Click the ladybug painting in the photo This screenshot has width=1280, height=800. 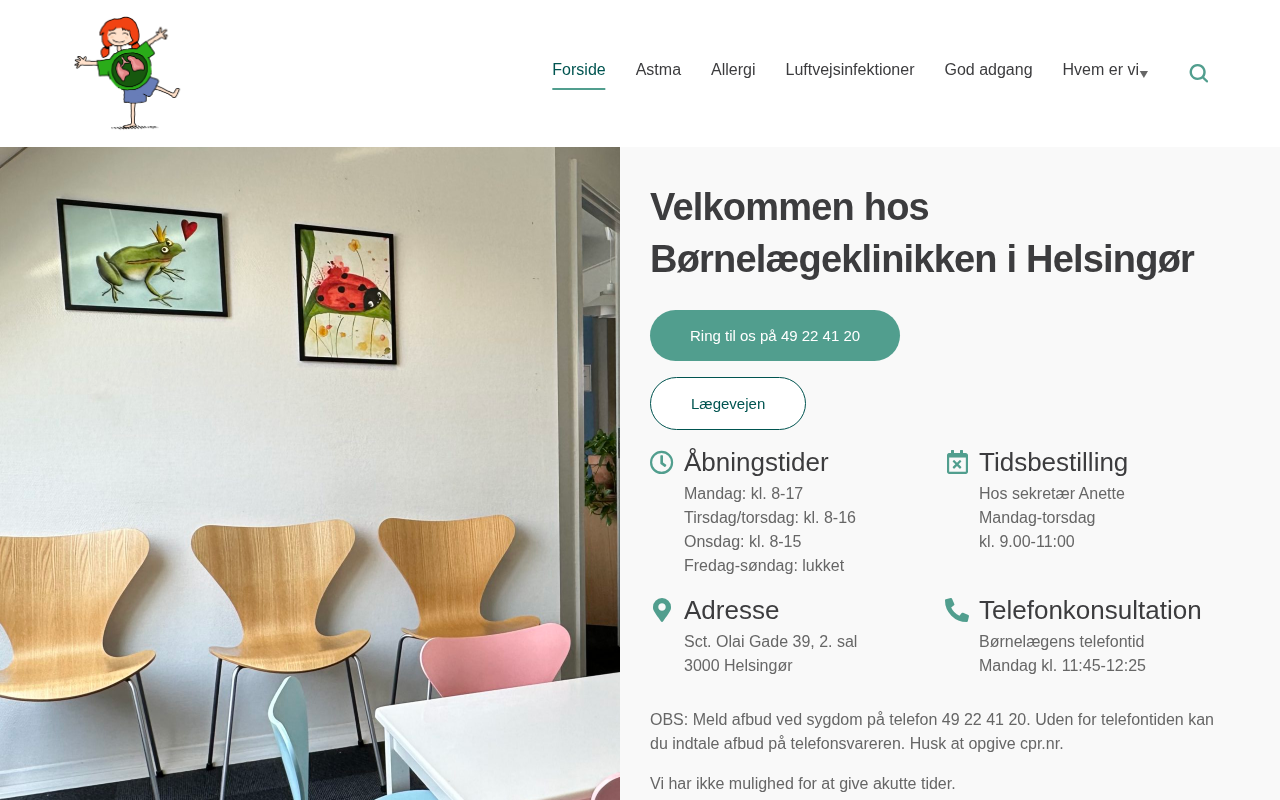click(346, 294)
